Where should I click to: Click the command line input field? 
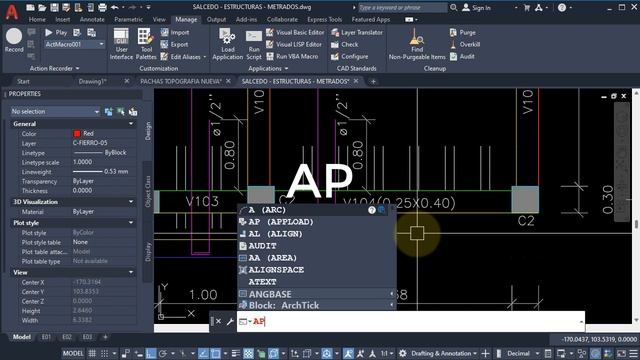click(x=411, y=321)
